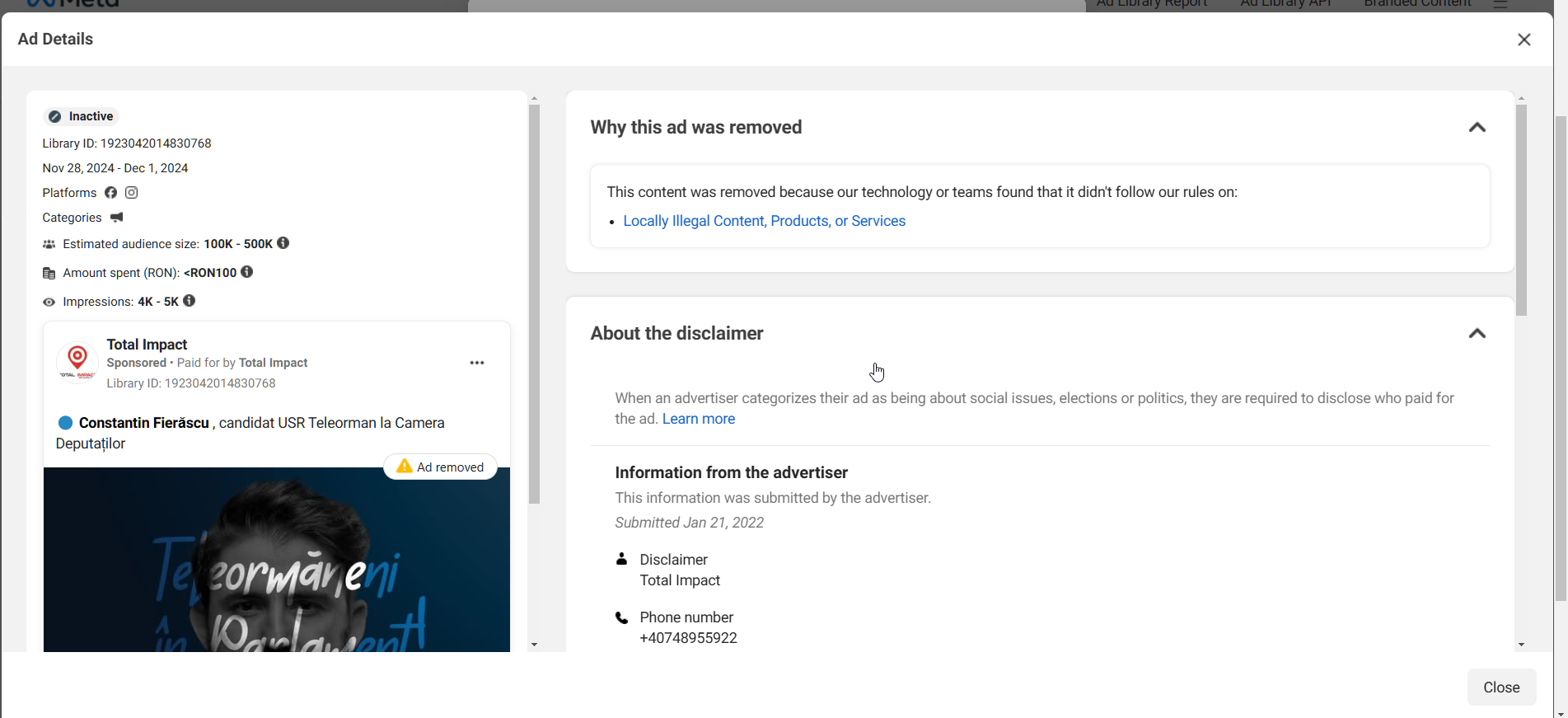Collapse the About the disclaimer section
This screenshot has width=1568, height=718.
(1477, 334)
